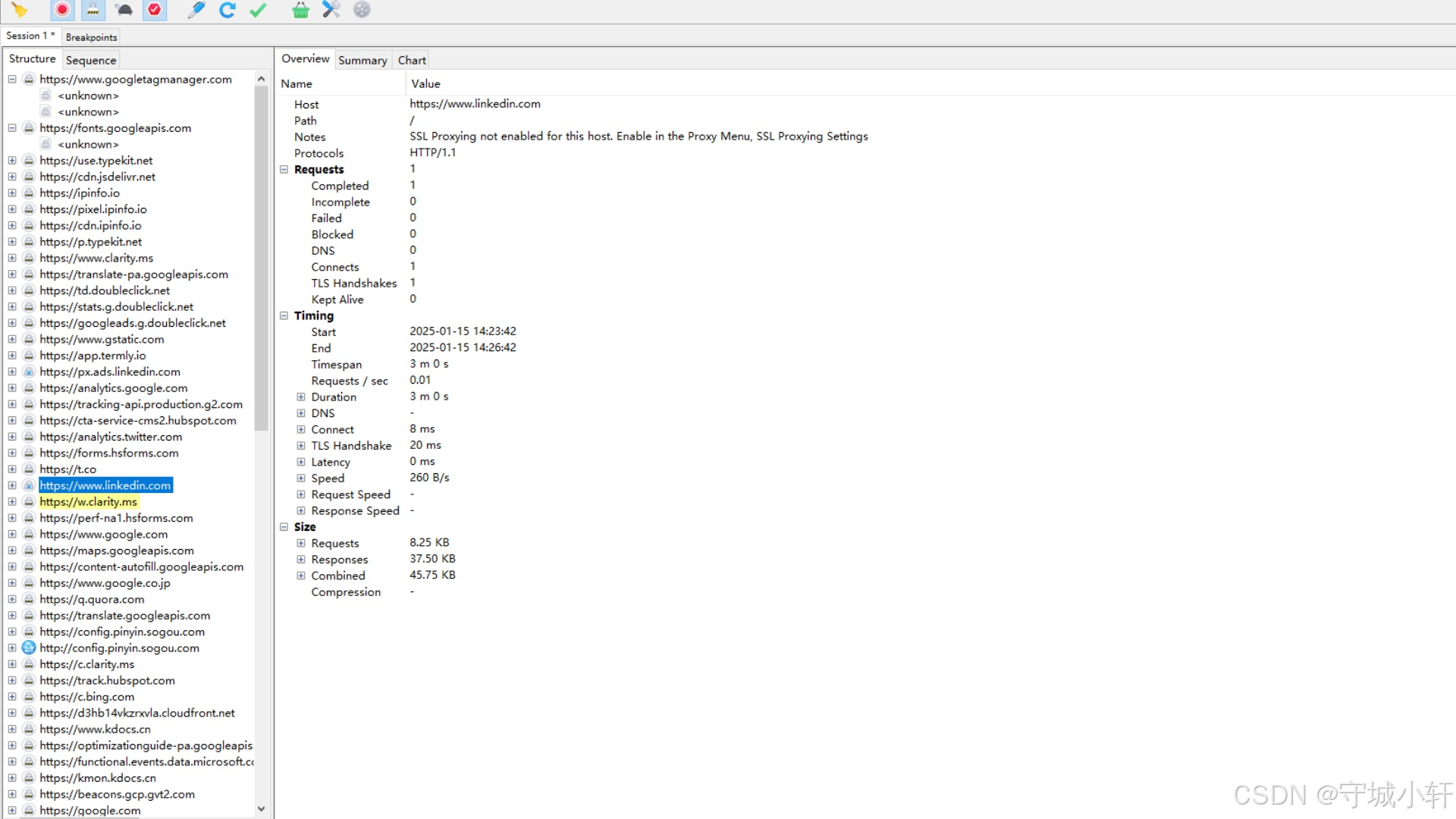Click the green basket icon
Screen dimensions: 1456x819
coord(300,10)
